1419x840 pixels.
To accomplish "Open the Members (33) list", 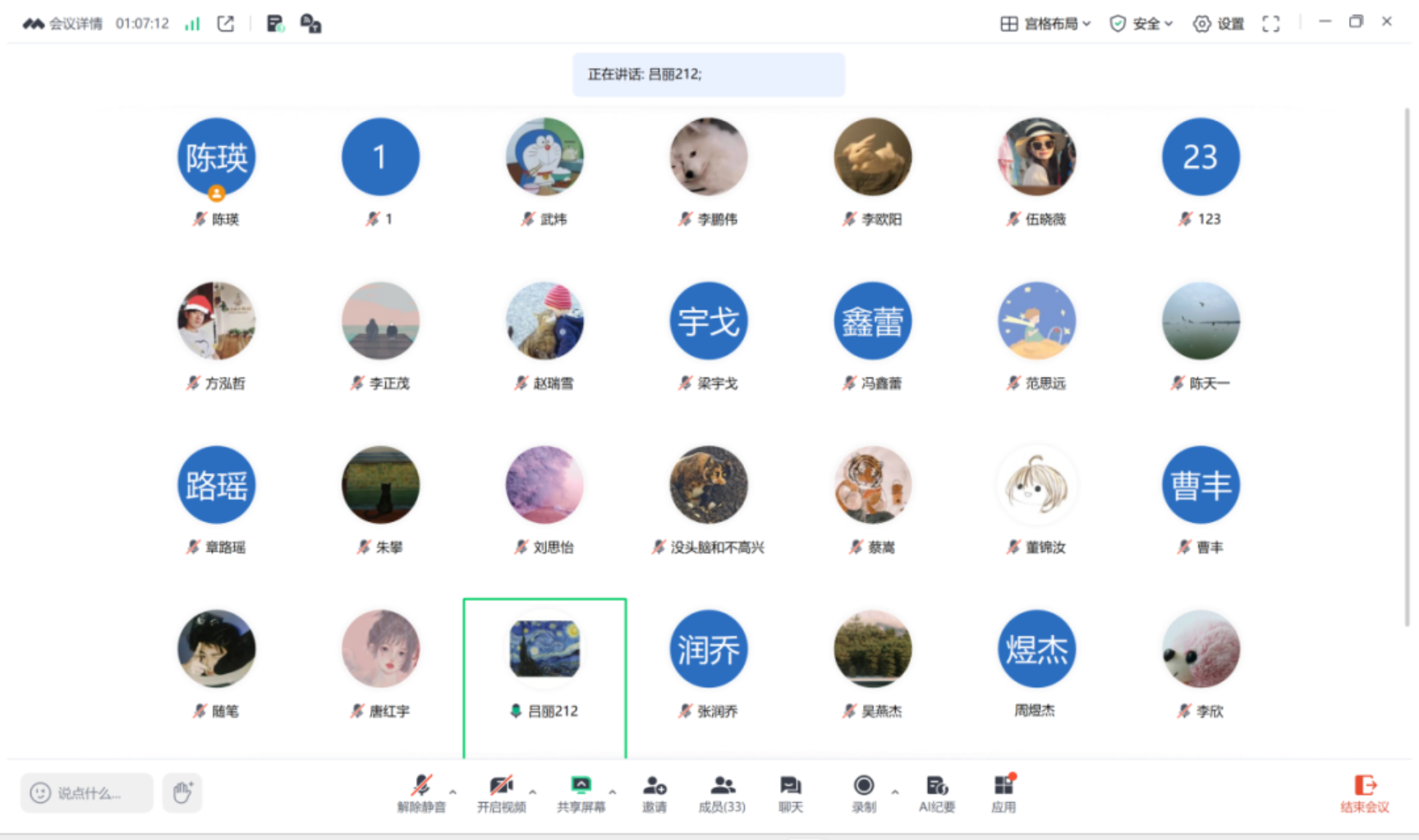I will pos(722,793).
